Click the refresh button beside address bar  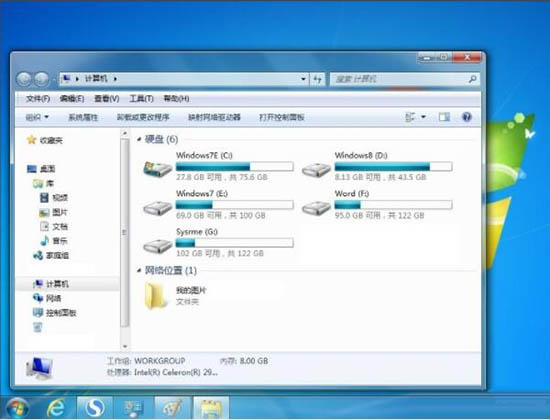point(317,79)
